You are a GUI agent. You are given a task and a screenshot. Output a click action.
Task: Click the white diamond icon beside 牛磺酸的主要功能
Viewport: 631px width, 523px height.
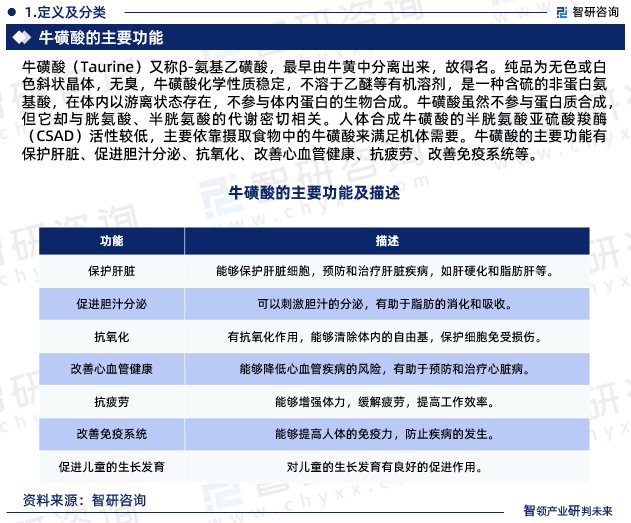coord(21,38)
